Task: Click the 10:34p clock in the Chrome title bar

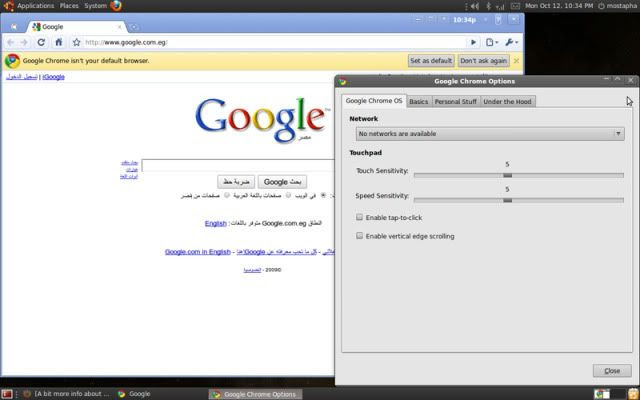Action: pos(464,20)
